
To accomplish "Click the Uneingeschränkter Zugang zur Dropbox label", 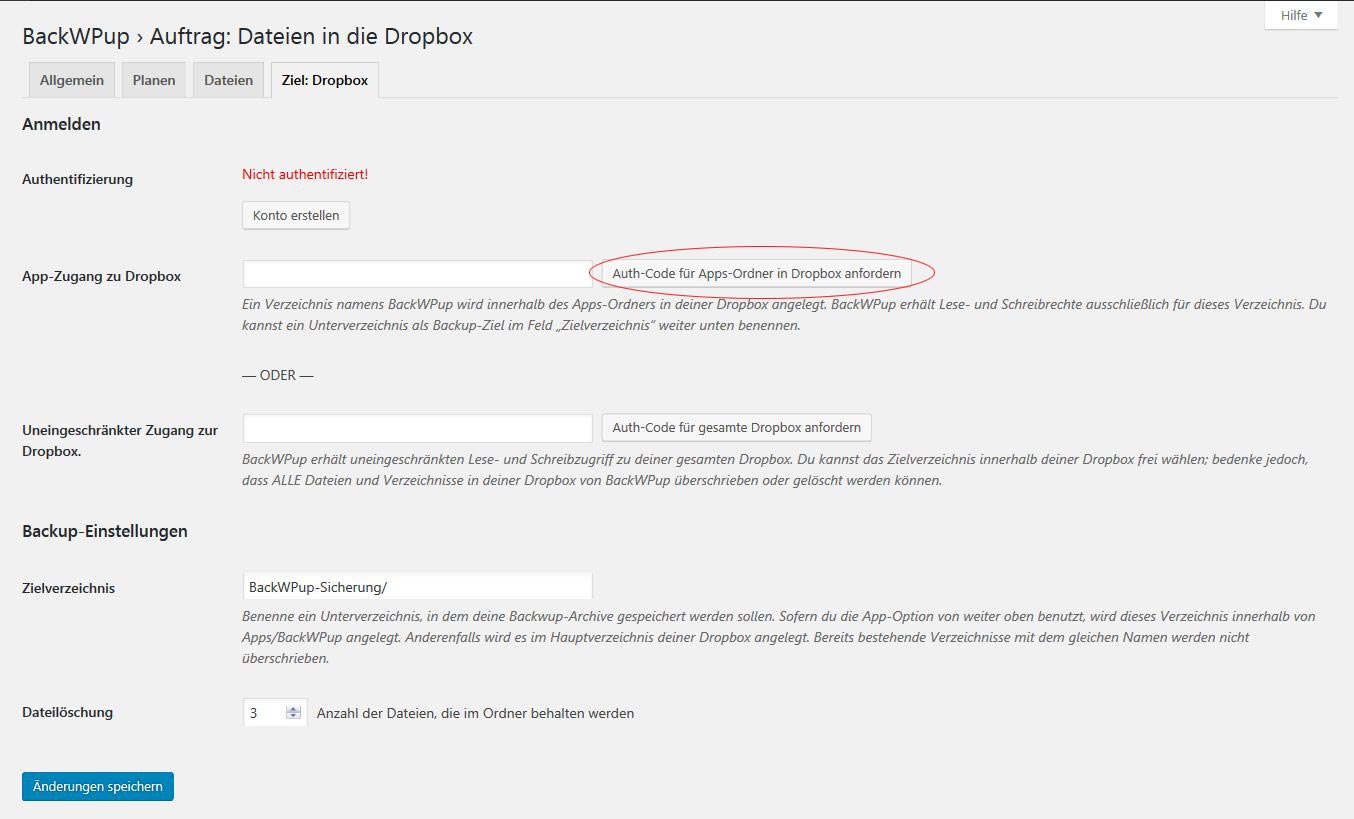I will [x=120, y=441].
